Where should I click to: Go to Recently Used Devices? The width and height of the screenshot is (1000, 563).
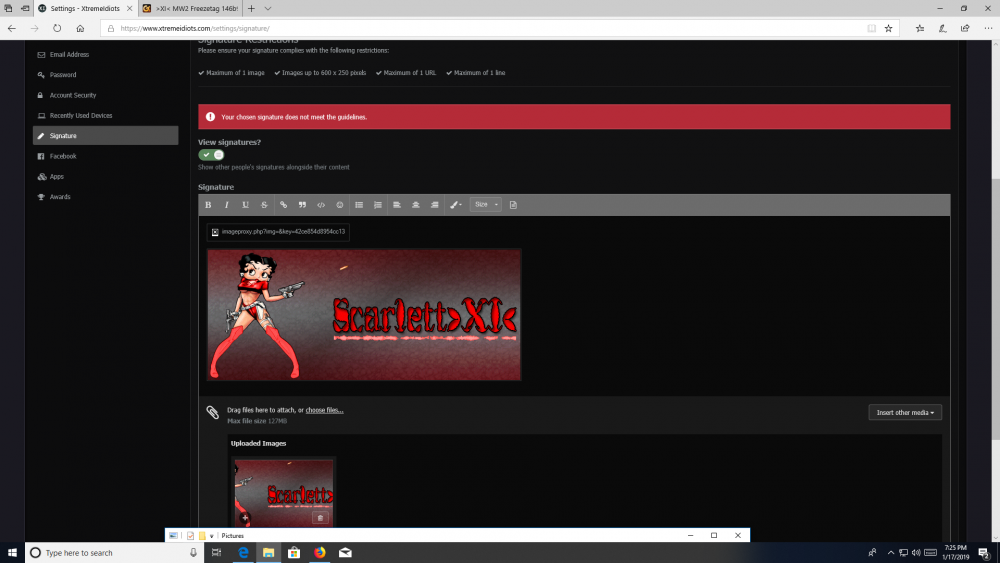point(80,115)
